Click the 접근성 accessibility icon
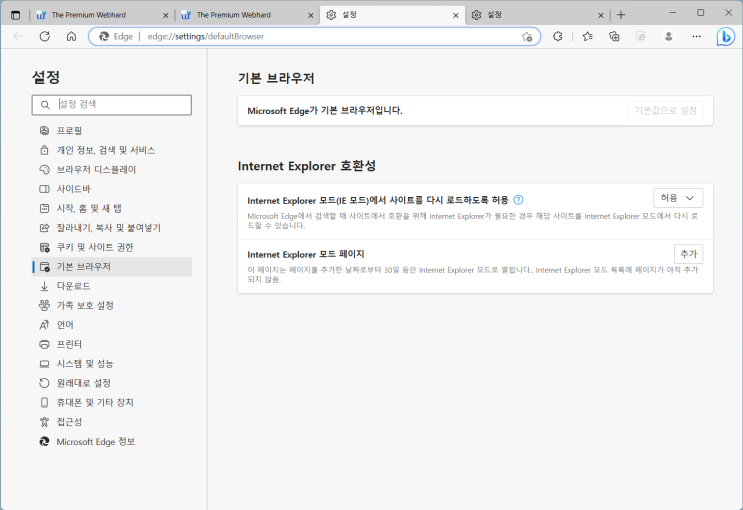This screenshot has height=510, width=743. pyautogui.click(x=45, y=422)
